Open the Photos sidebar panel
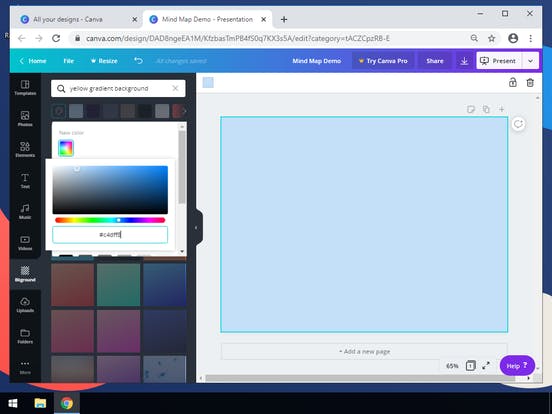Image resolution: width=552 pixels, height=414 pixels. [25, 119]
